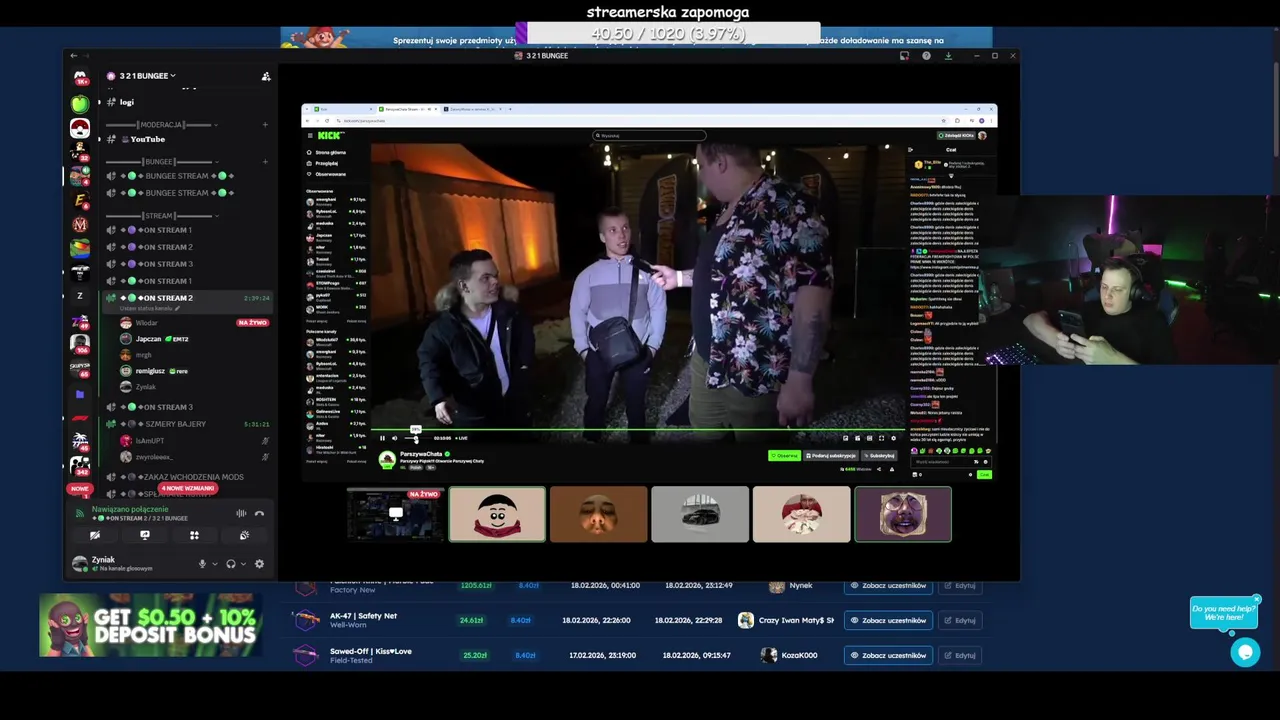Open the invite people icon beside server name
This screenshot has width=1280, height=720.
point(265,76)
